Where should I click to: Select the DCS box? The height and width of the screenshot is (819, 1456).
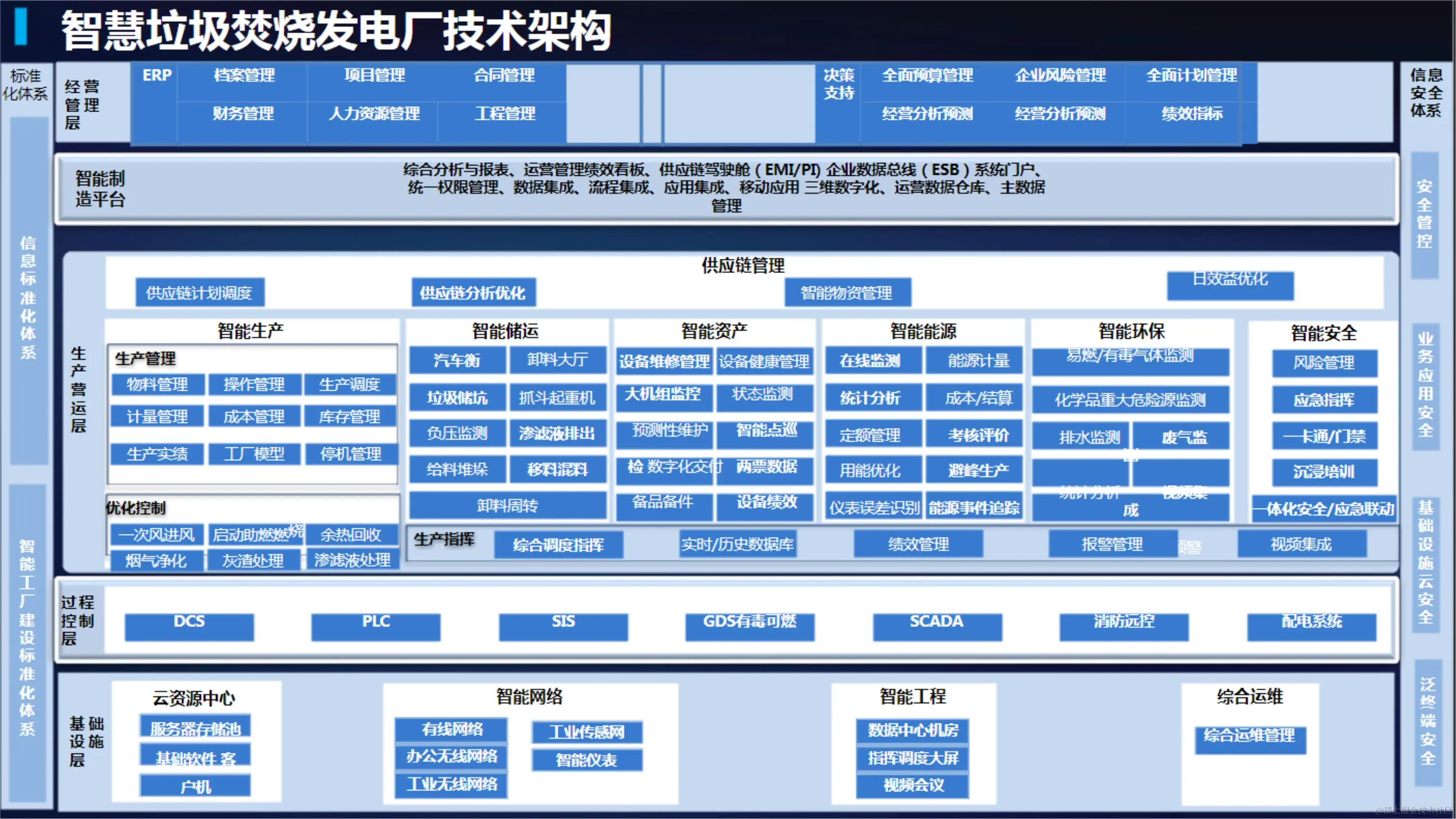coord(189,627)
